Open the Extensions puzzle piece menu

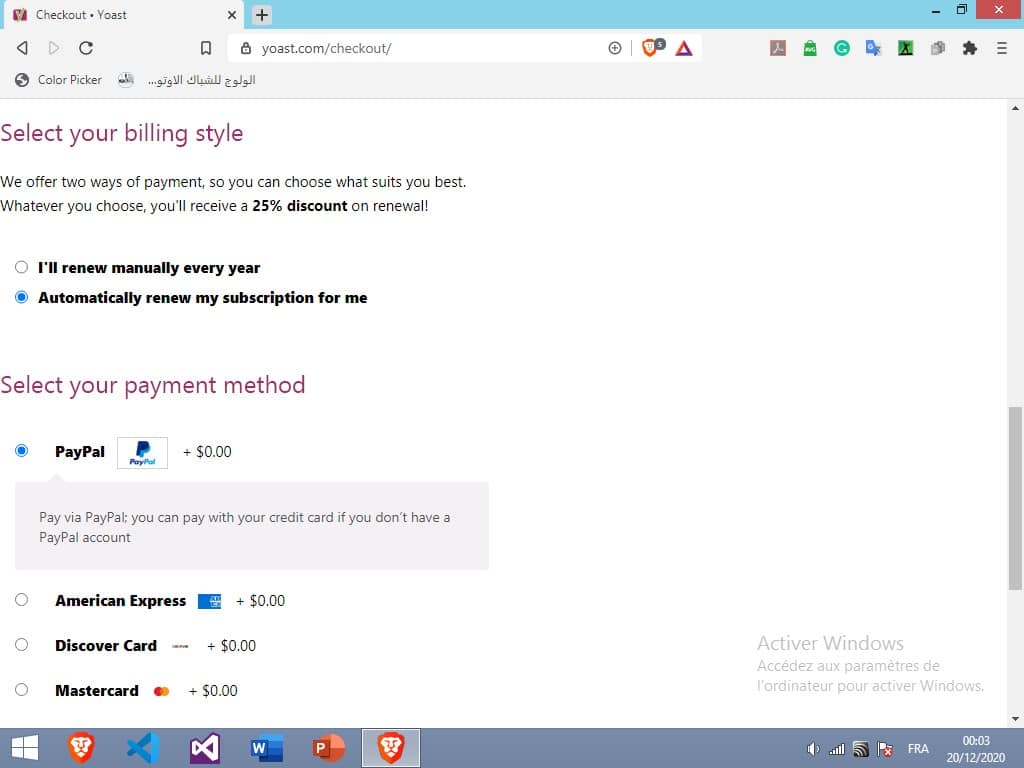coord(970,48)
